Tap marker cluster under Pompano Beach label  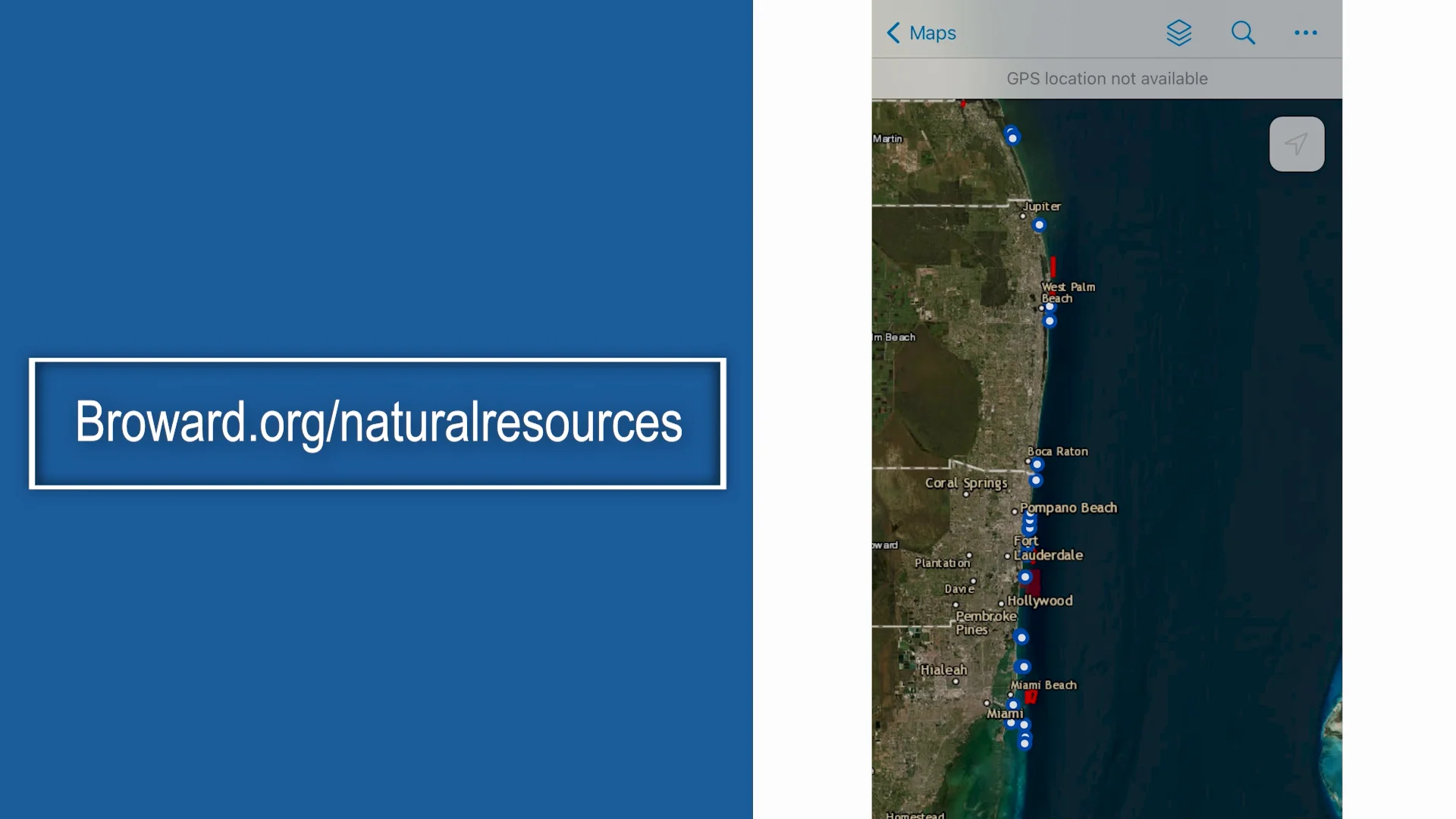point(1029,523)
